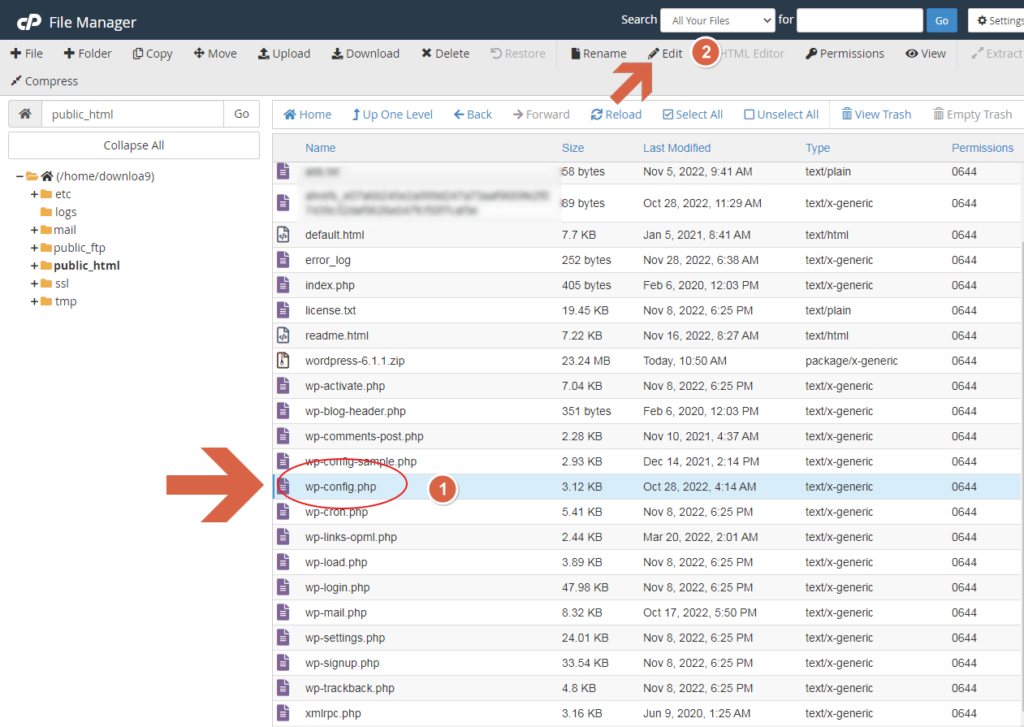This screenshot has width=1024, height=727.
Task: Click Select All checkbox link
Action: point(692,114)
